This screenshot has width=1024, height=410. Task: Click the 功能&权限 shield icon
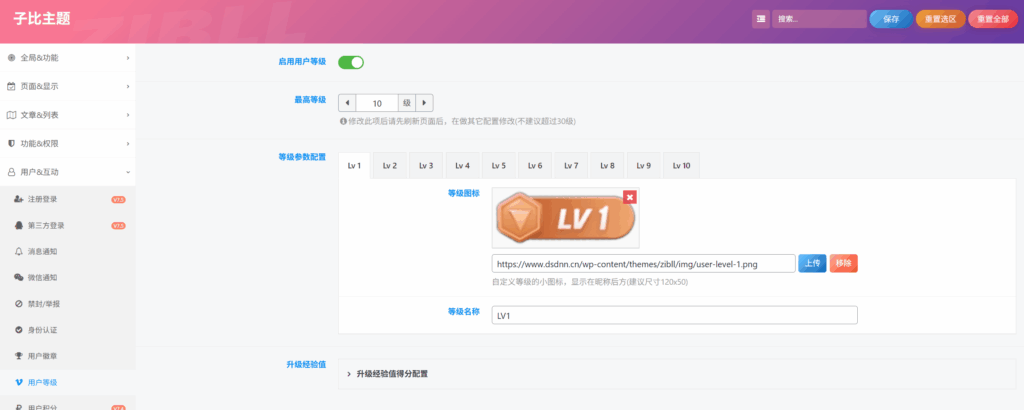click(x=11, y=143)
